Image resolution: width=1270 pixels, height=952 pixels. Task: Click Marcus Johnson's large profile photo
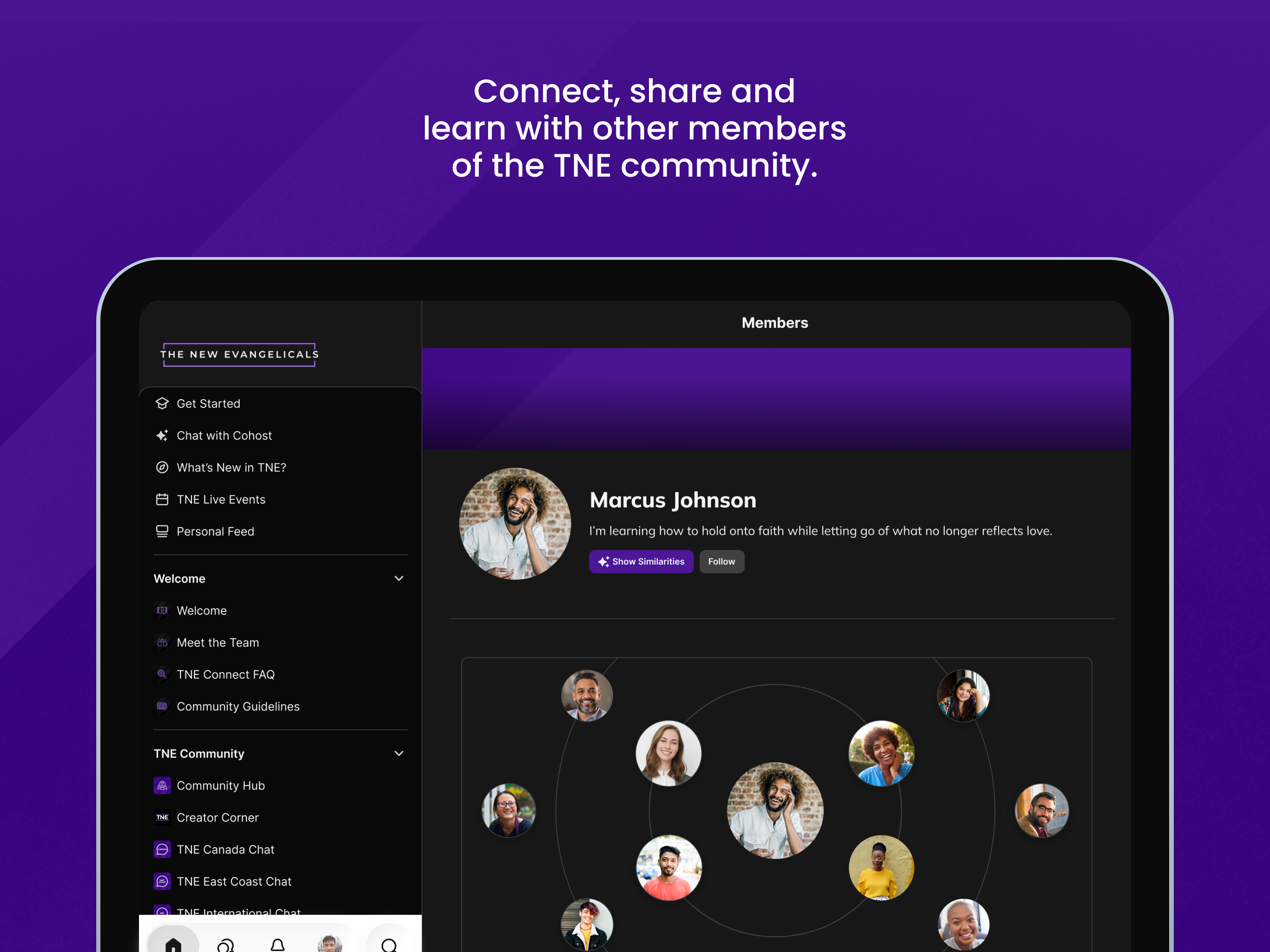click(515, 524)
